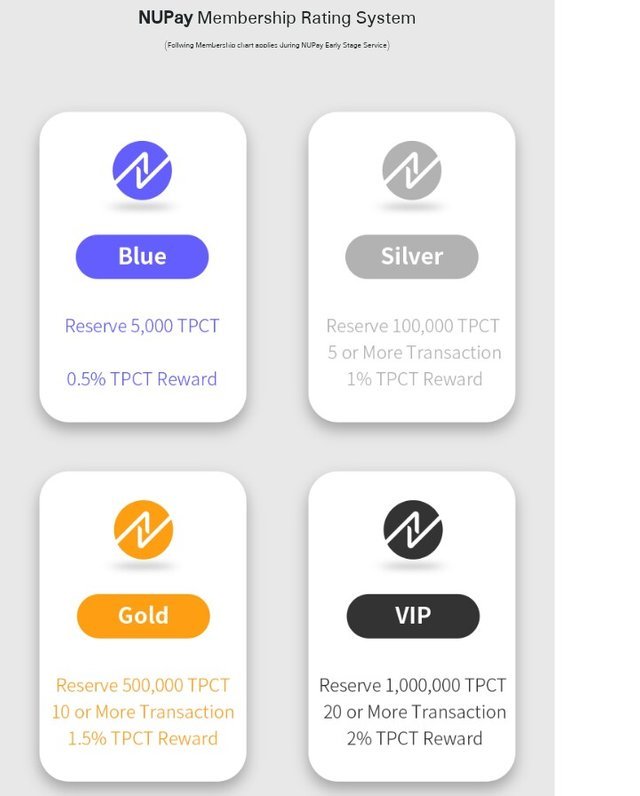The width and height of the screenshot is (640, 796).
Task: Click the Reserve 100,000 TPCT text
Action: [413, 326]
